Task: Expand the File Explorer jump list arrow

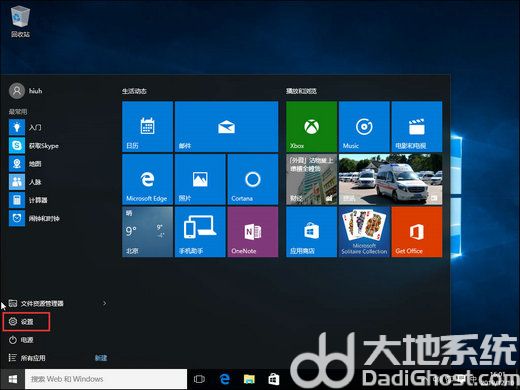Action: [x=105, y=303]
